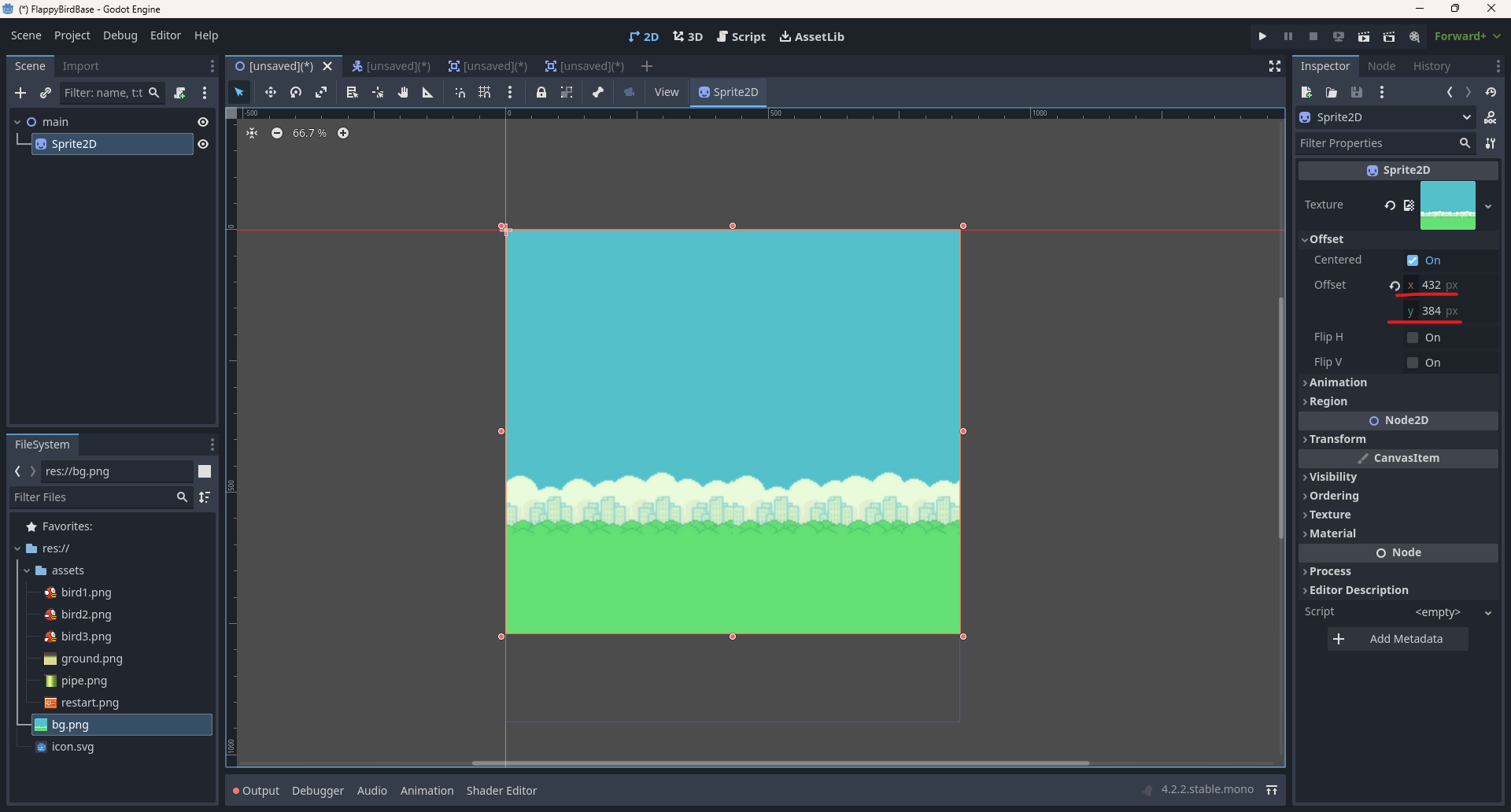
Task: Hide the Sprite2D node
Action: tap(203, 144)
